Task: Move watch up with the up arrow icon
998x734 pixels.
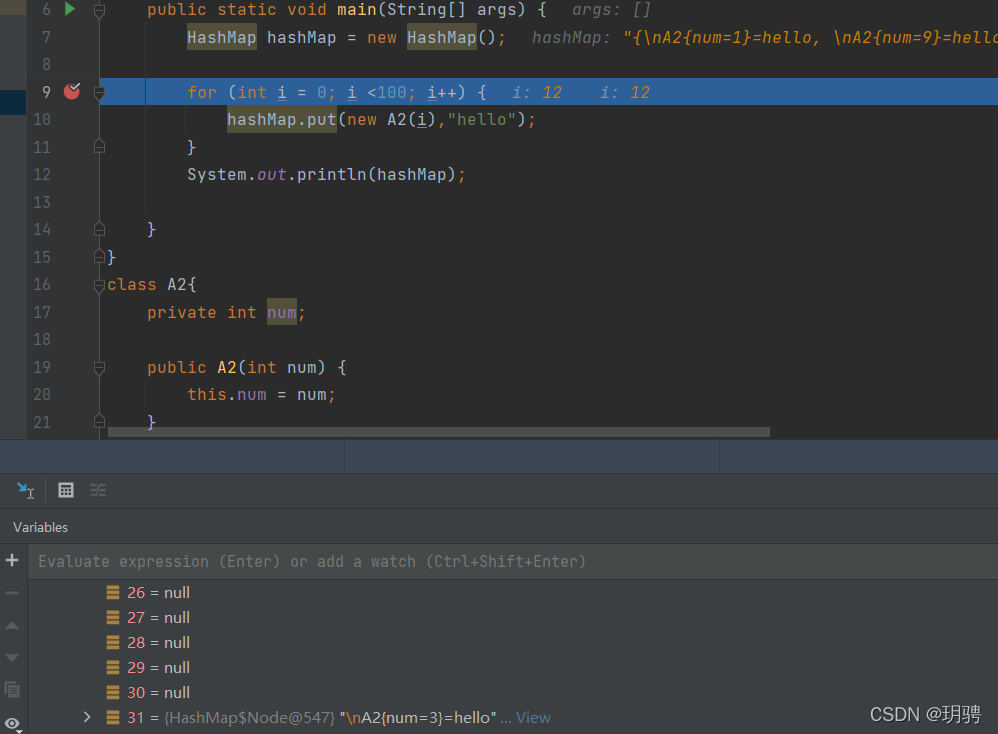Action: click(12, 626)
